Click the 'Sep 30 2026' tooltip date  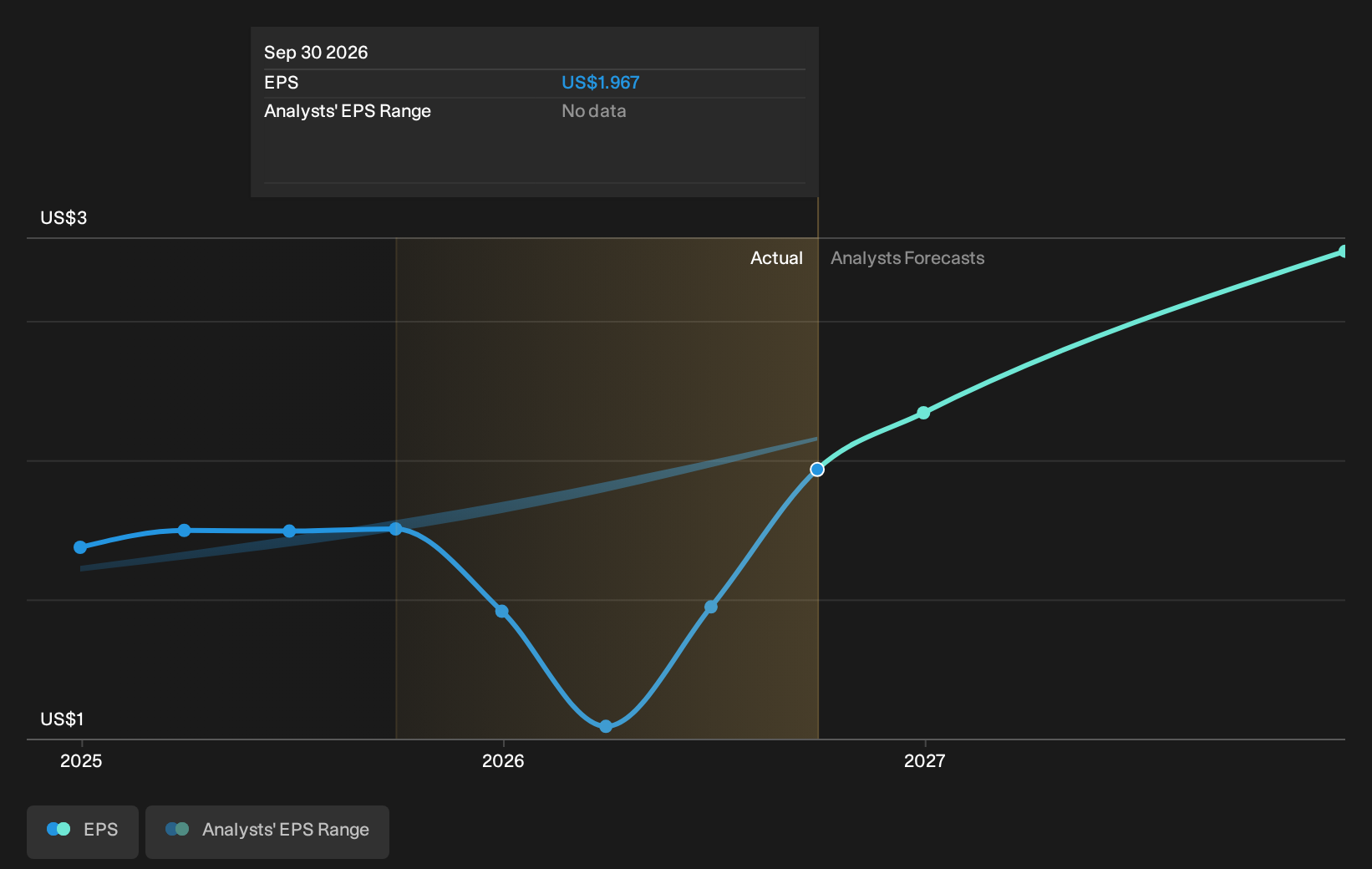coord(316,53)
